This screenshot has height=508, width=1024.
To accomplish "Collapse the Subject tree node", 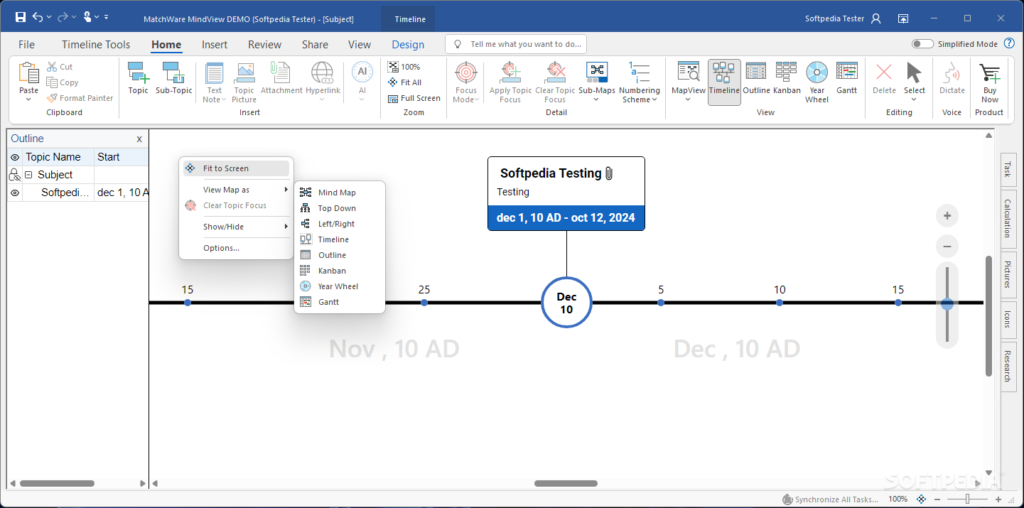I will pyautogui.click(x=29, y=175).
